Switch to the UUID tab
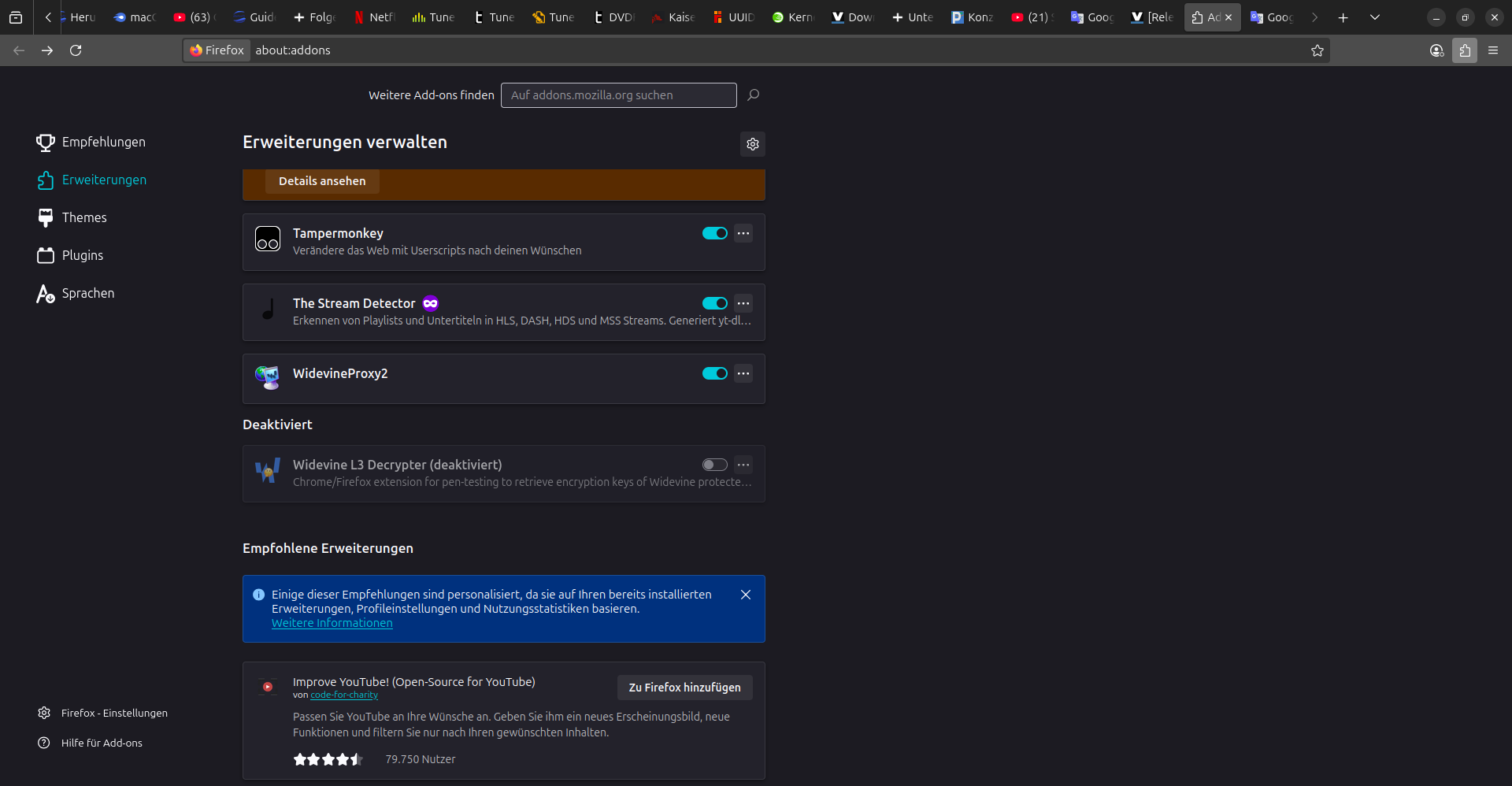The height and width of the screenshot is (786, 1512). coord(734,17)
